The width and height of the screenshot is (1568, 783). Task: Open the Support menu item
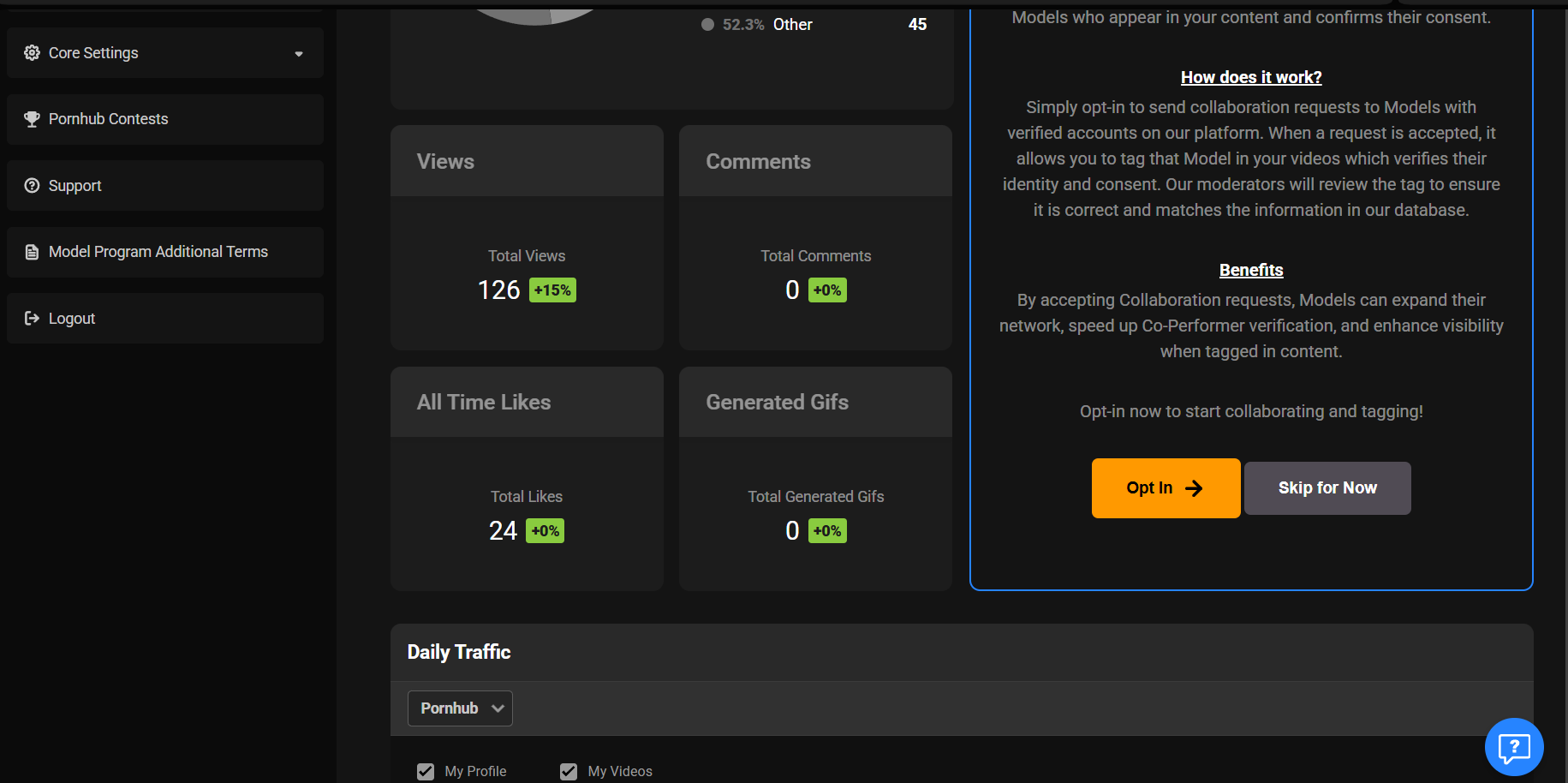[x=165, y=186]
